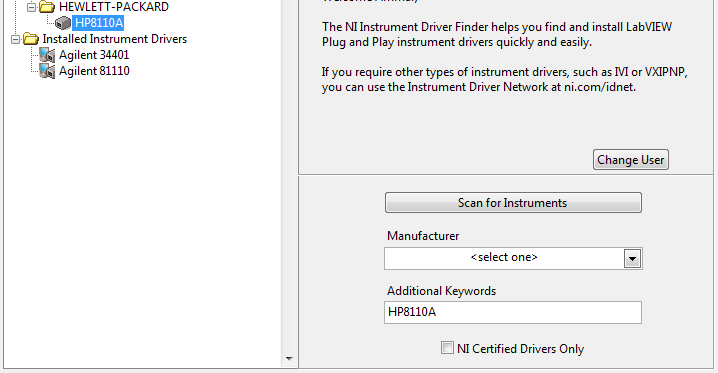The width and height of the screenshot is (718, 373).
Task: Collapse the HEWLETT-PACKARD tree node
Action: (31, 7)
